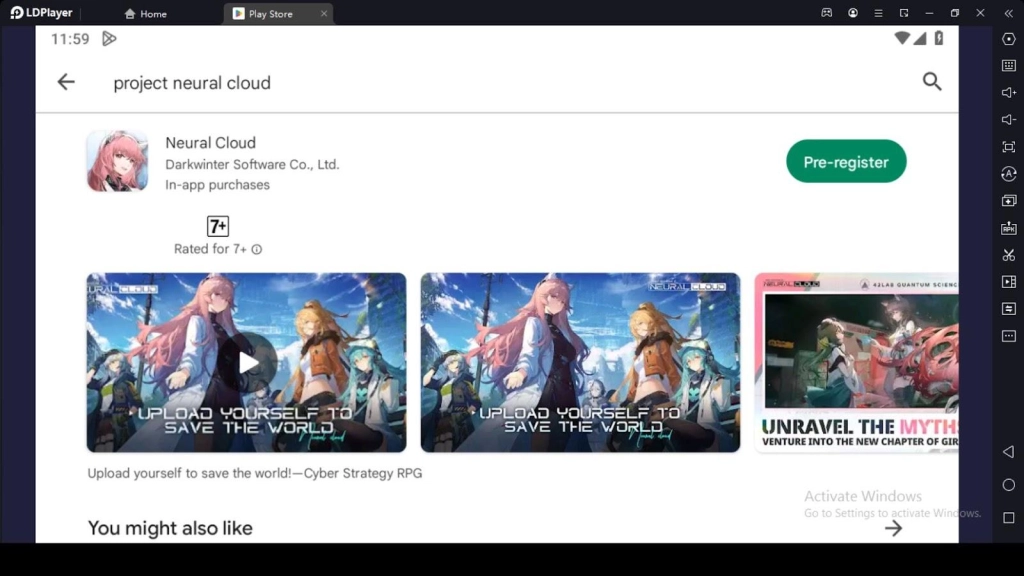Open the keyboard mapping tool in the sidebar

click(x=1008, y=67)
